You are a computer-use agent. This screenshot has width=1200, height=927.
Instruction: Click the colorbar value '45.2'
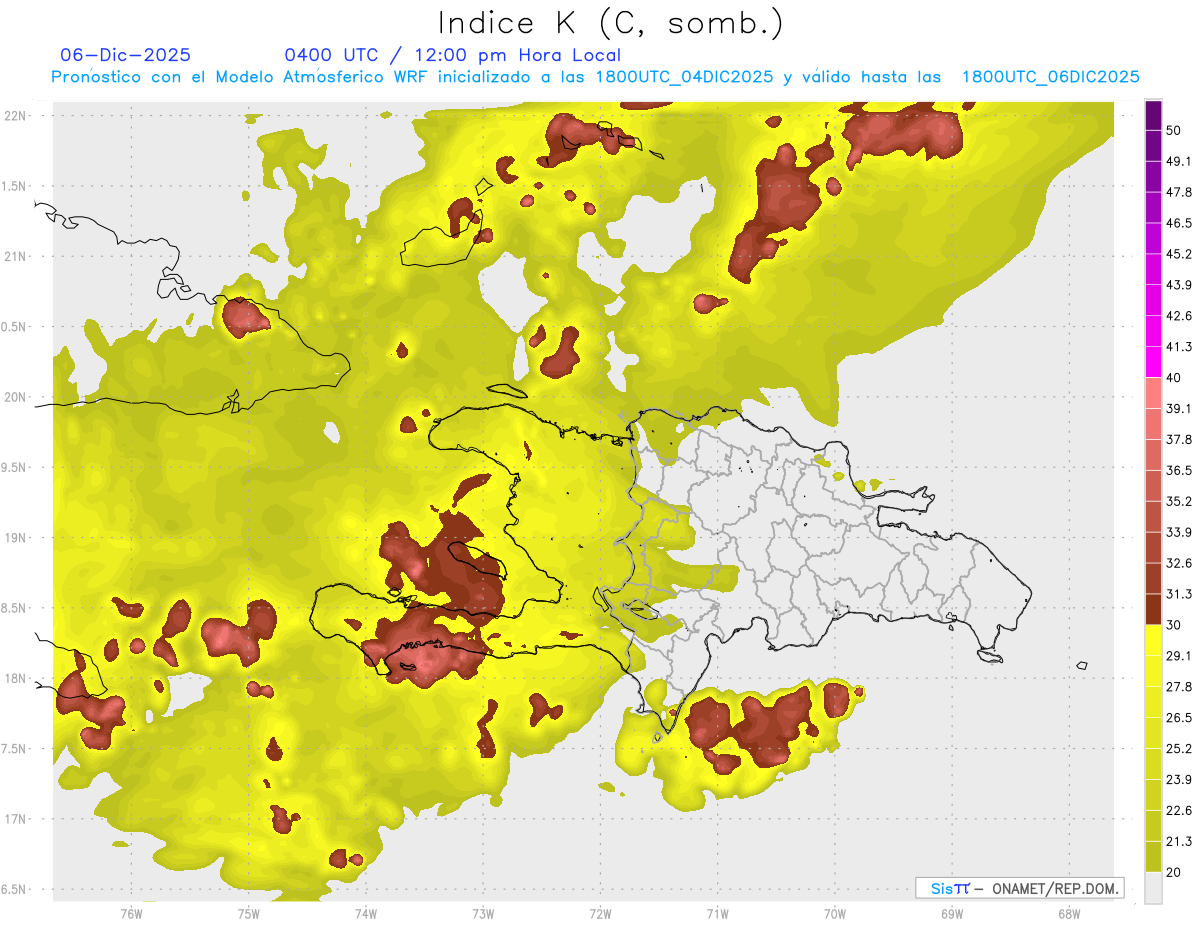click(1179, 254)
